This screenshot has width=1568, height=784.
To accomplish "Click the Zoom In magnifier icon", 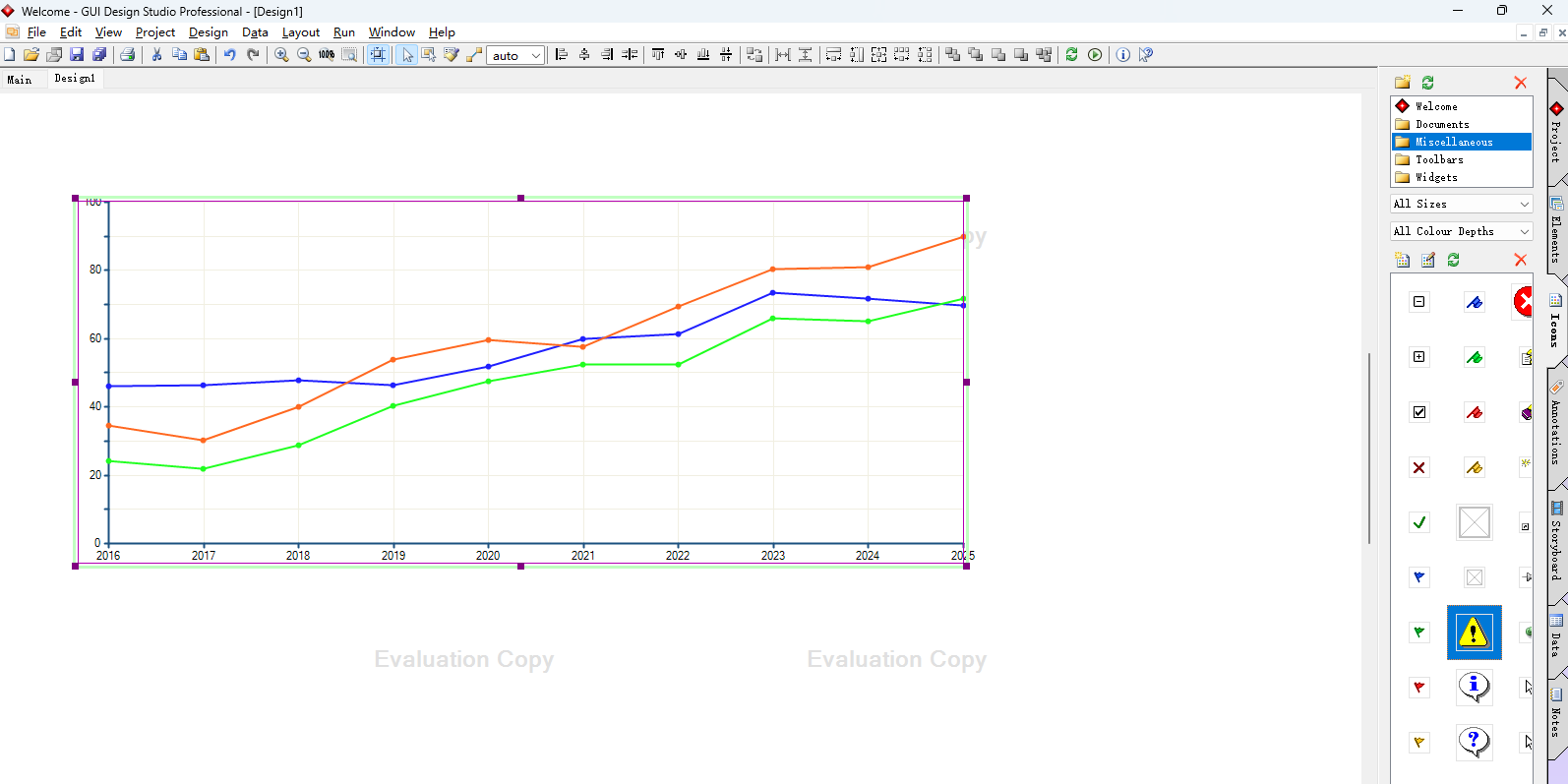I will tap(281, 55).
